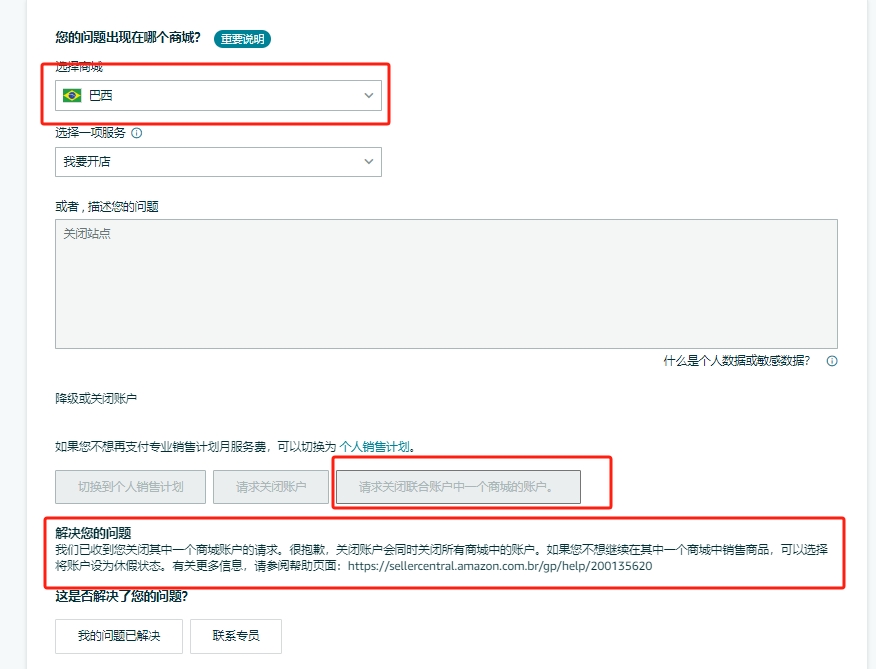Screen dimensions: 876x669
Task: Click the 选择商城 field label
Action: point(79,67)
